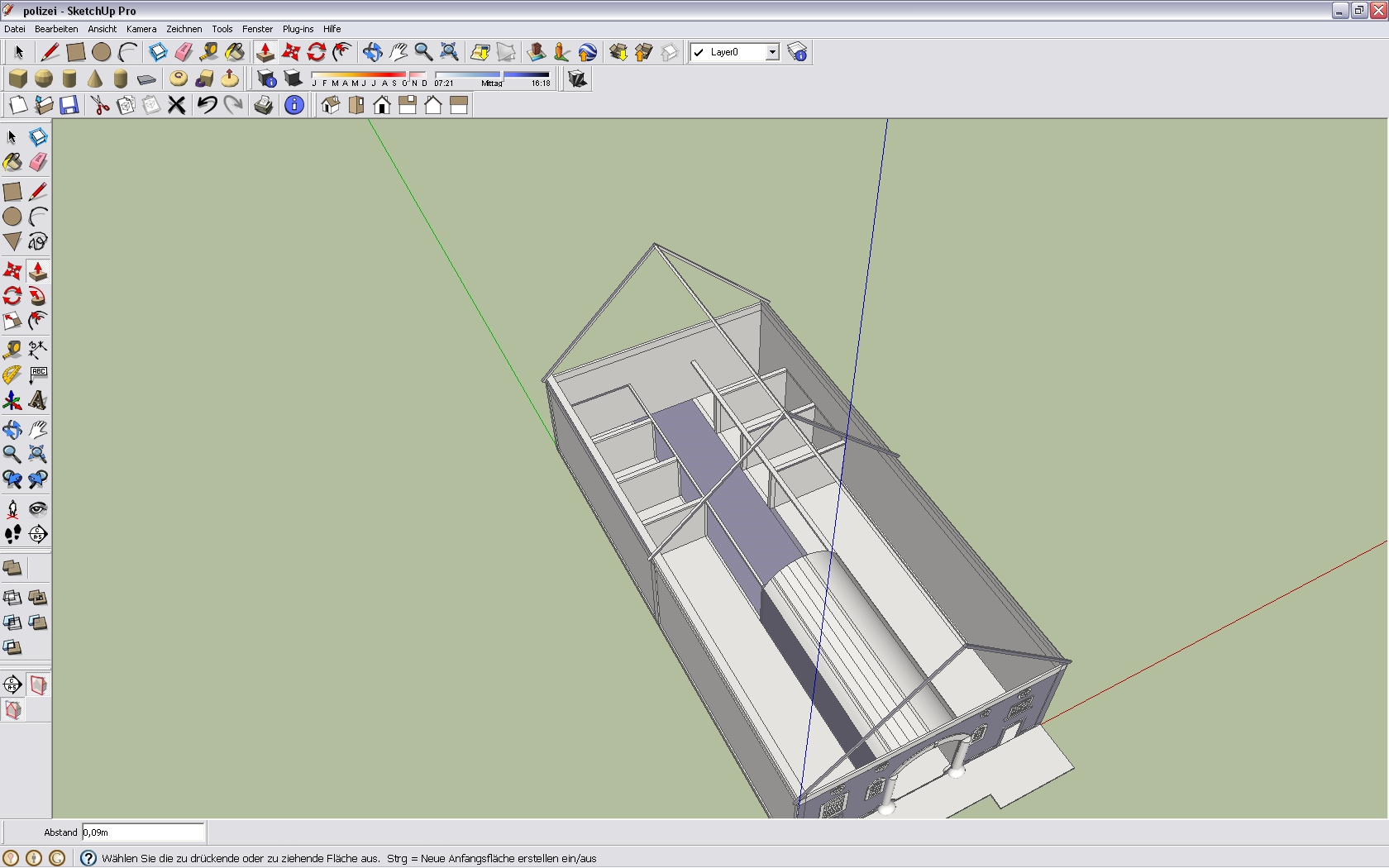
Task: Open the Hilfe menu
Action: [332, 29]
